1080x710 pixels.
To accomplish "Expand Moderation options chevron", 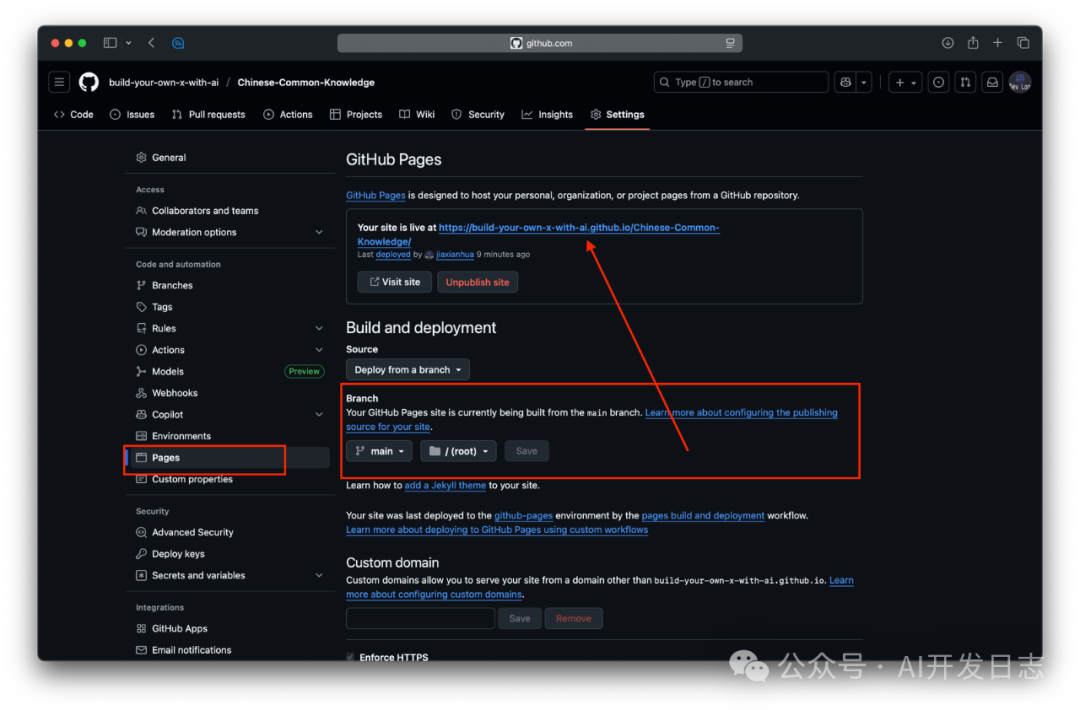I will click(319, 233).
